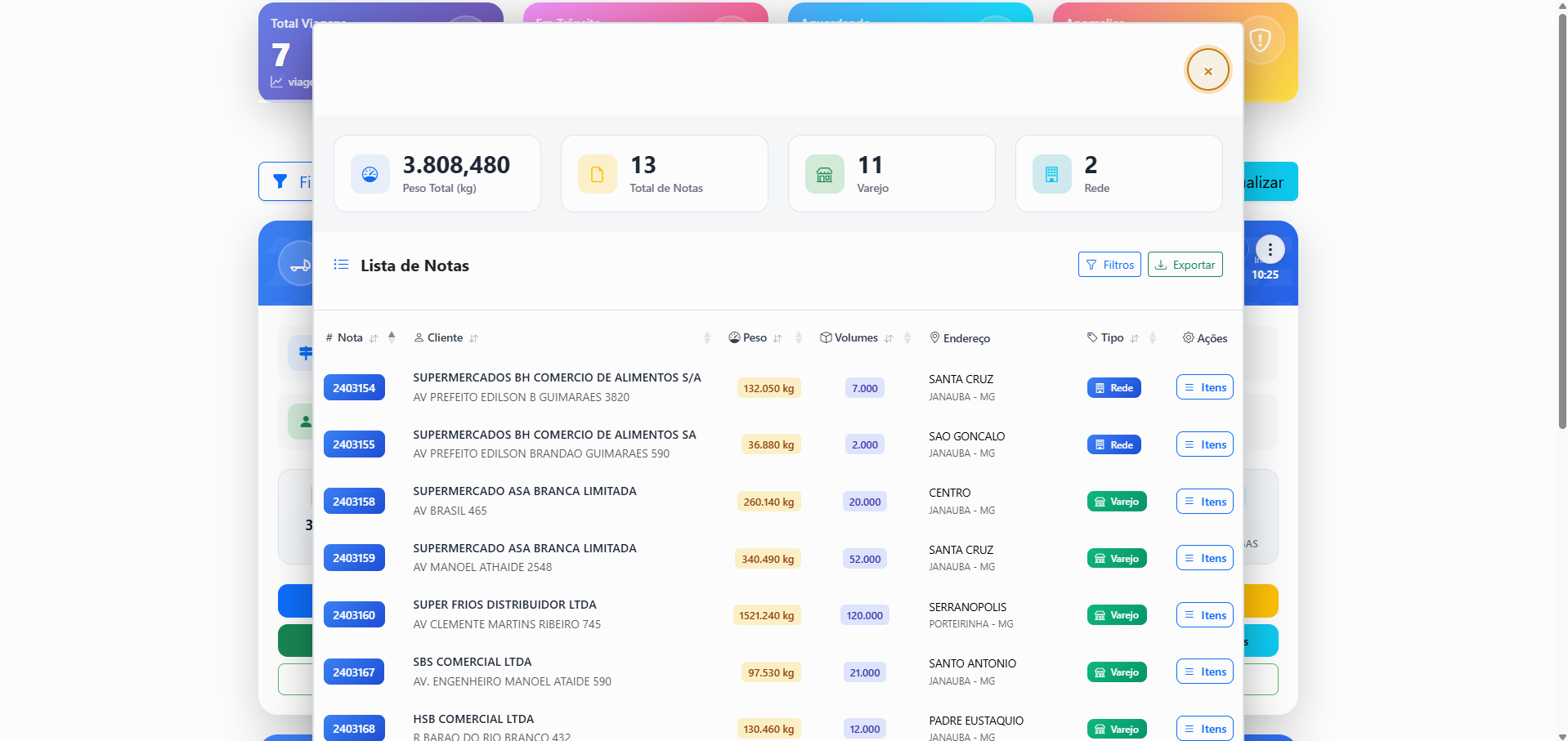This screenshot has height=741, width=1568.
Task: Sort table by Cliente column
Action: [446, 337]
